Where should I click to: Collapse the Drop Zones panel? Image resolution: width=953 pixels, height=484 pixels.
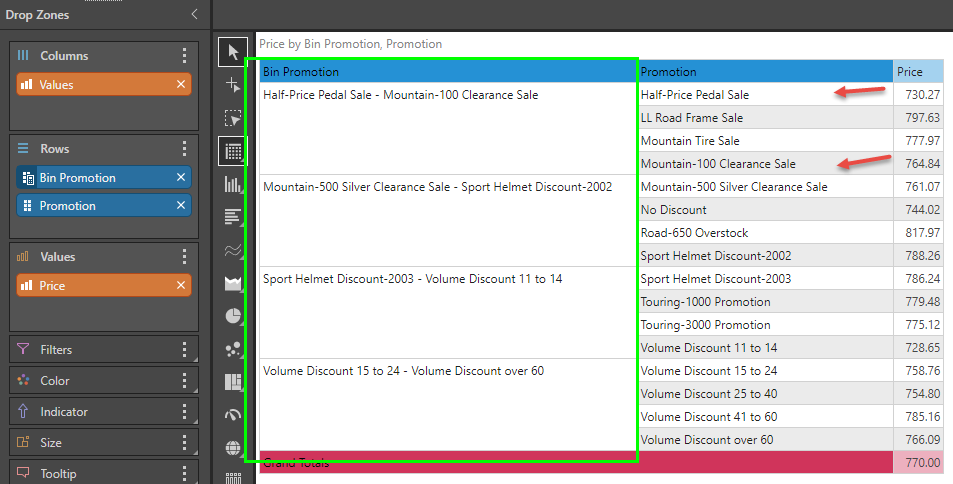(194, 15)
